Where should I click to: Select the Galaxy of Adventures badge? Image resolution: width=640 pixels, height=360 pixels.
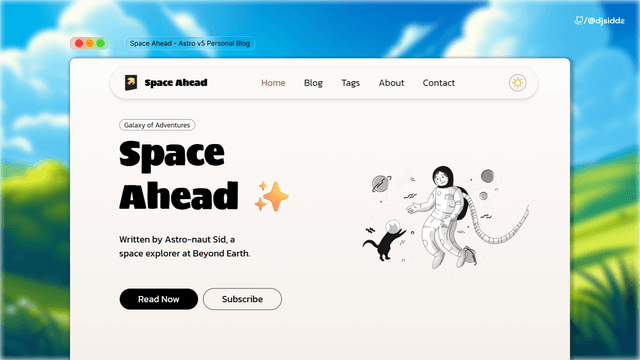(x=157, y=125)
